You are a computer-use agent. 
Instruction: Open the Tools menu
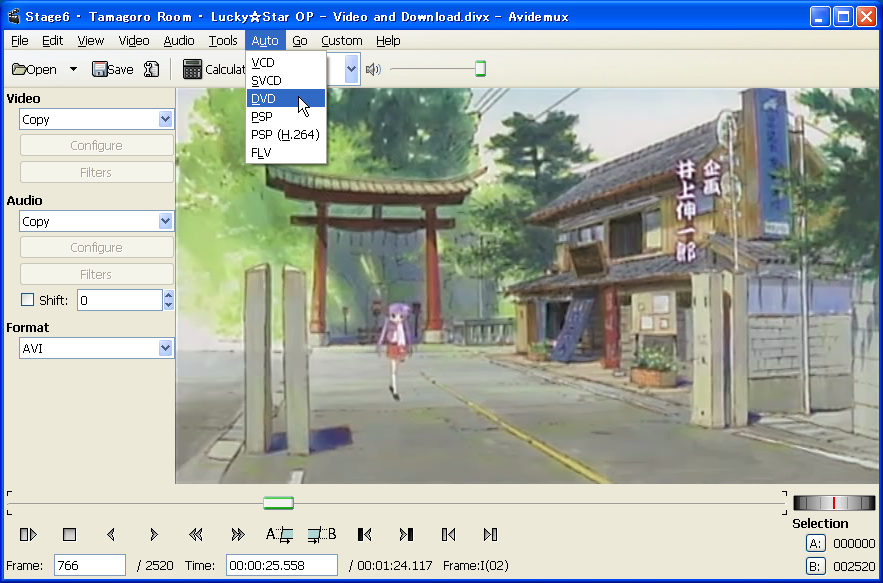(x=223, y=41)
